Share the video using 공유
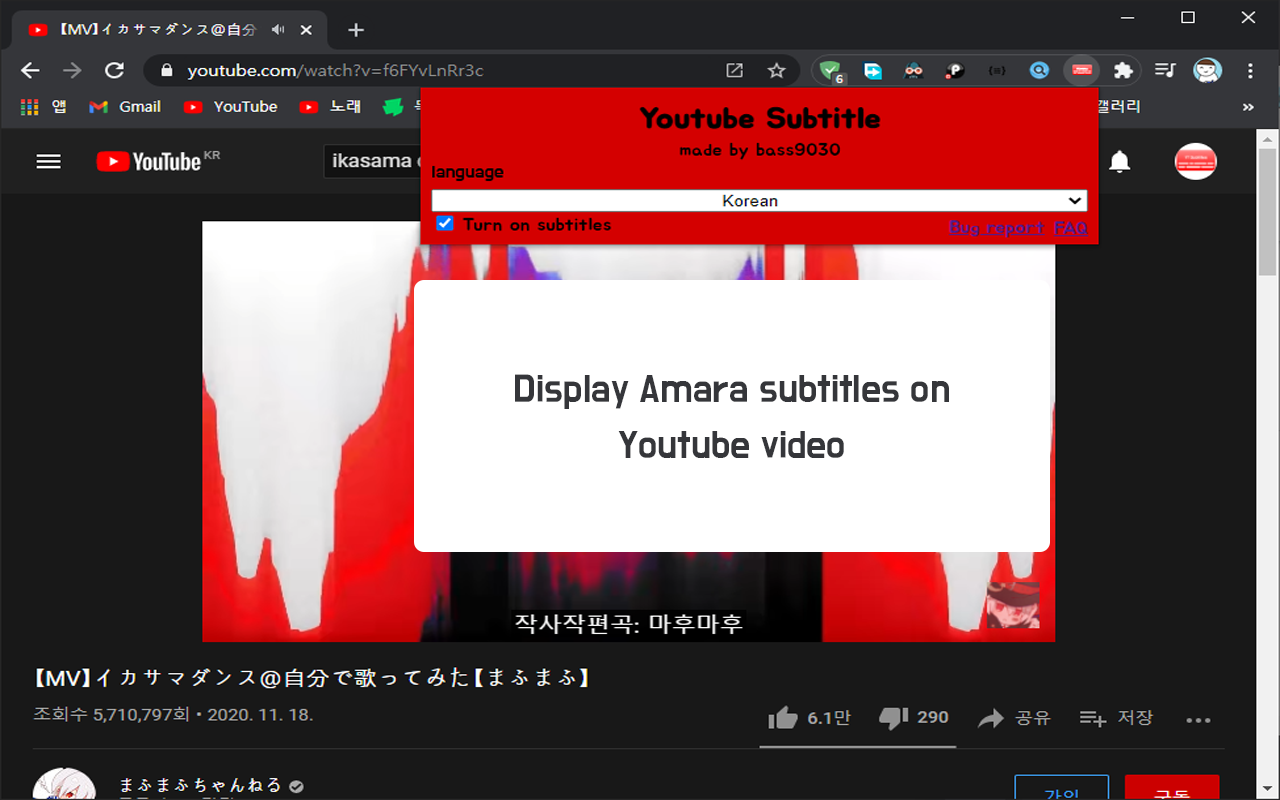The image size is (1280, 800). pos(1014,717)
